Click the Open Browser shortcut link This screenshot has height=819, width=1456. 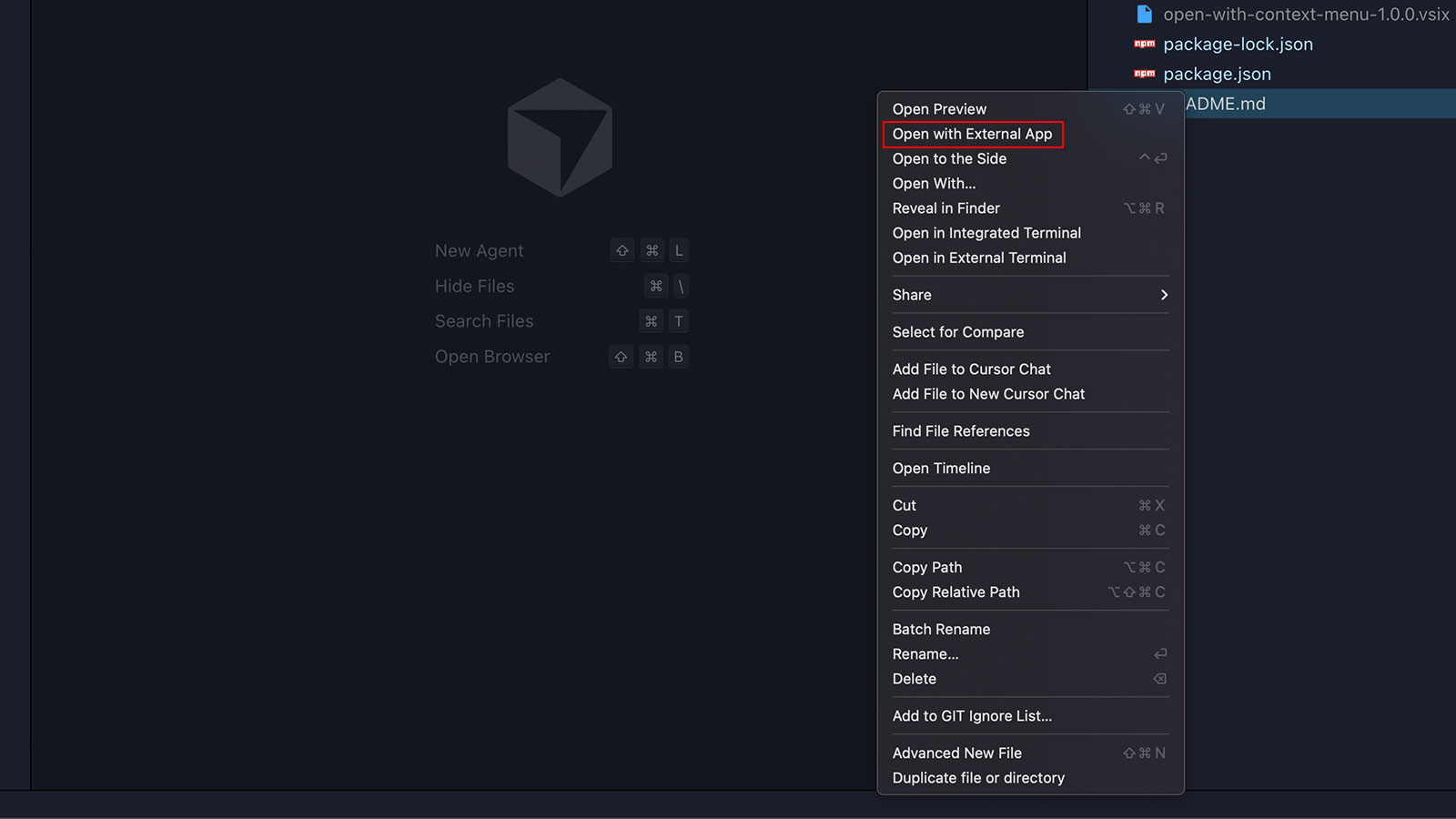tap(492, 357)
